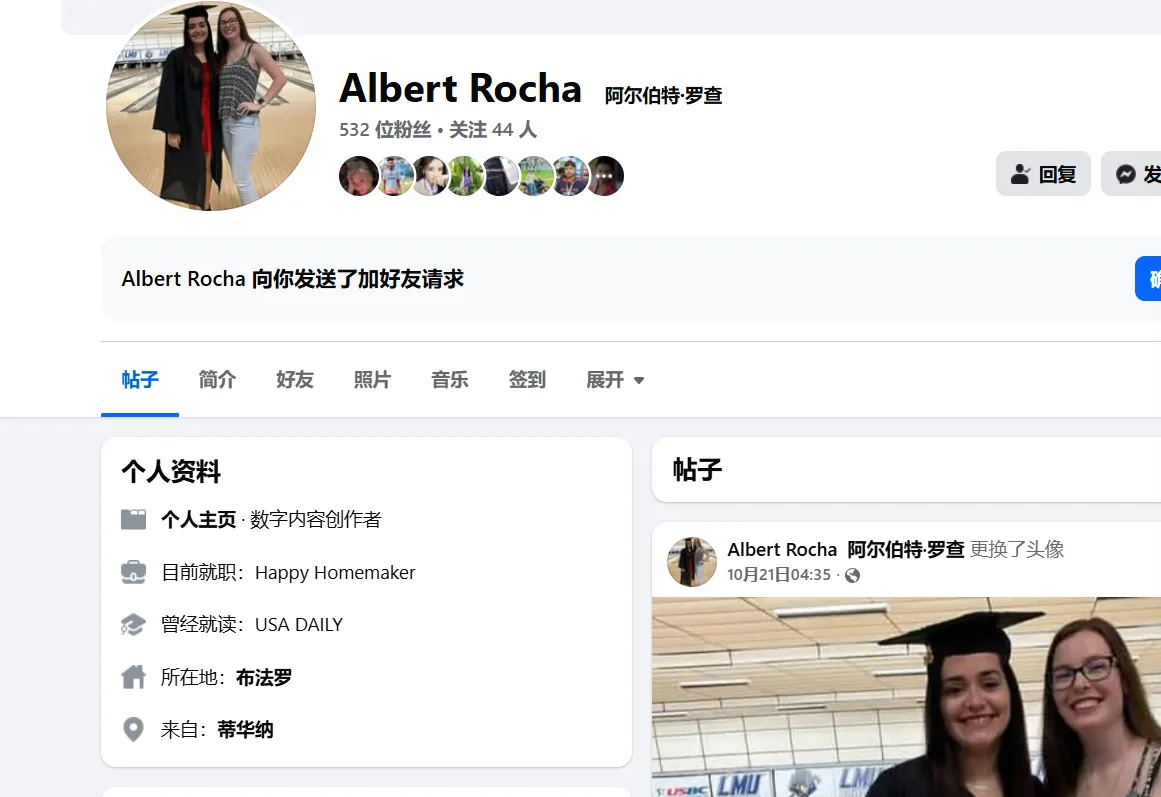Open the 好友 tab
This screenshot has width=1161, height=797.
(x=295, y=380)
